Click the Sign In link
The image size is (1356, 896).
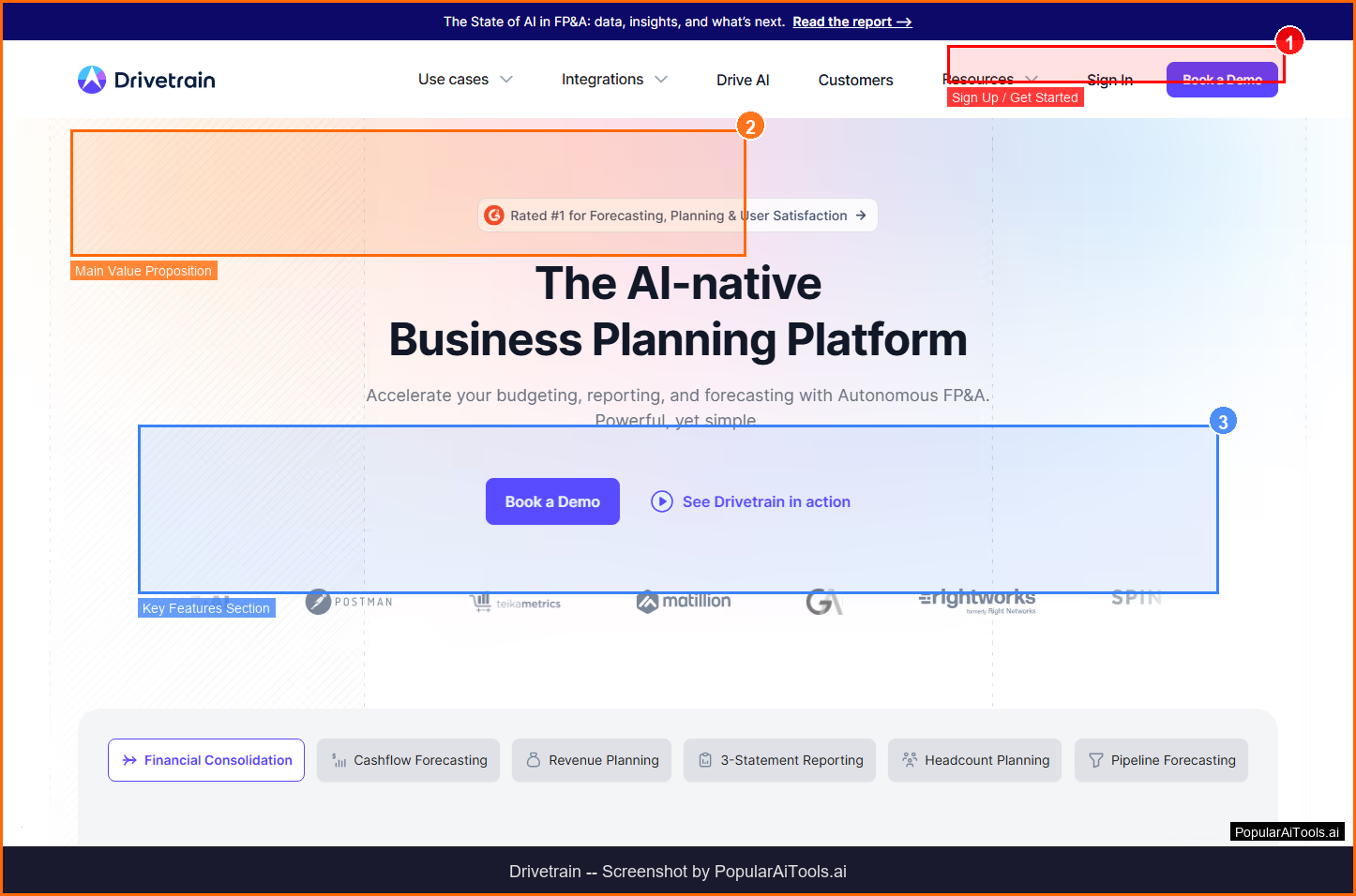coord(1109,80)
